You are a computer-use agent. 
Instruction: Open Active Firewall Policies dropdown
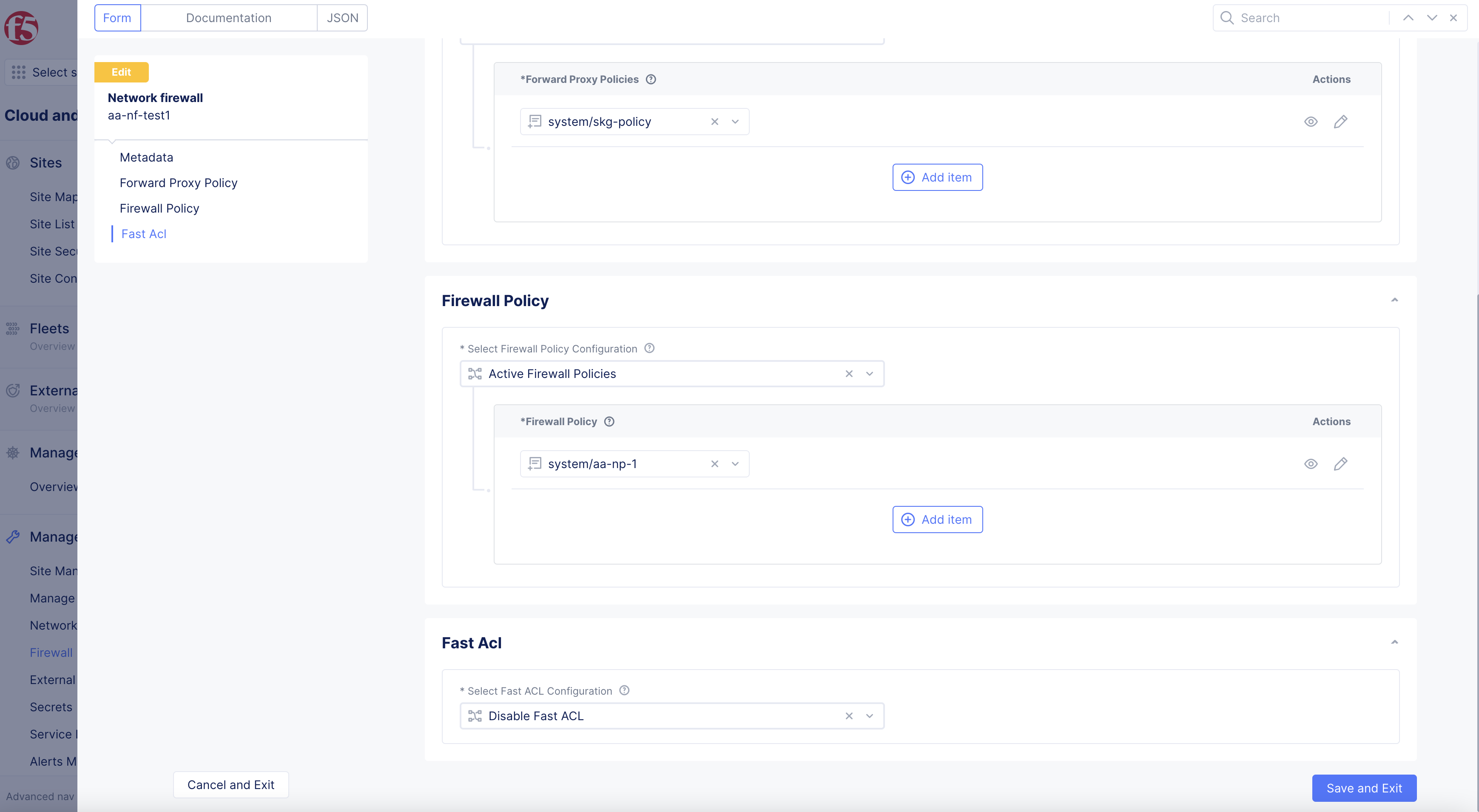click(x=869, y=374)
